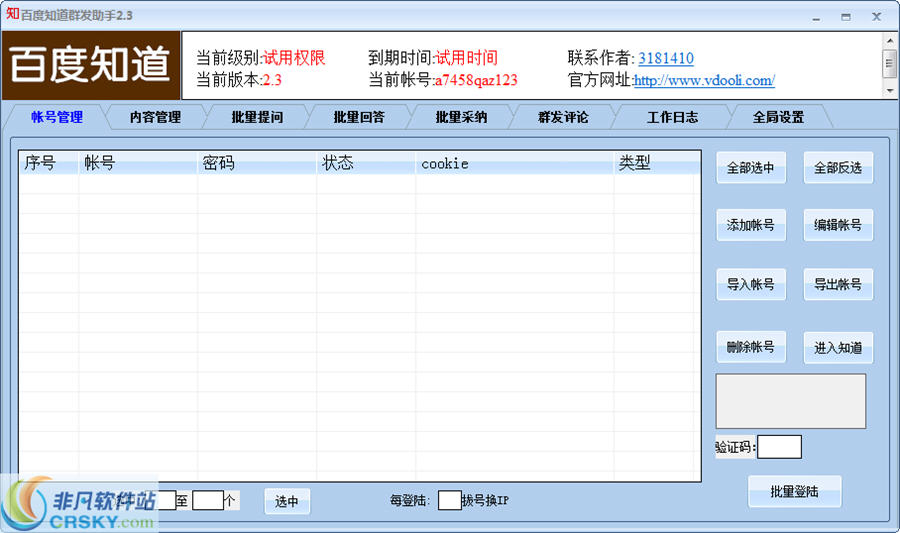Screen dimensions: 900x533
Task: Click the 全部反选 button
Action: click(x=838, y=168)
